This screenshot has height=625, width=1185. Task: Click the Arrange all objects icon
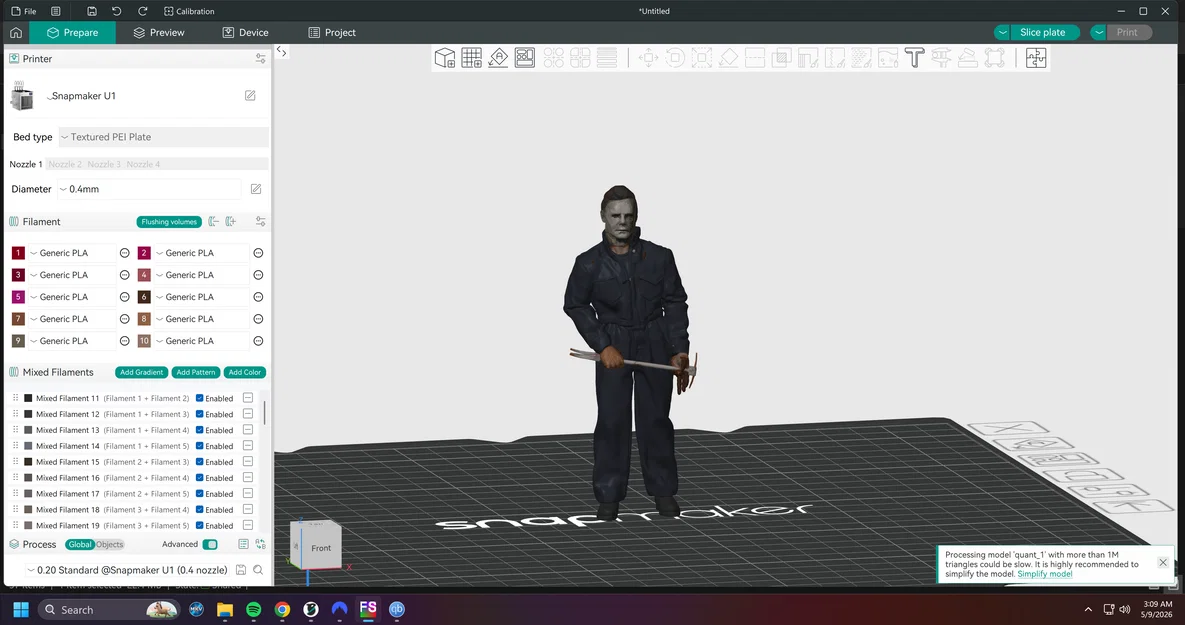click(524, 58)
